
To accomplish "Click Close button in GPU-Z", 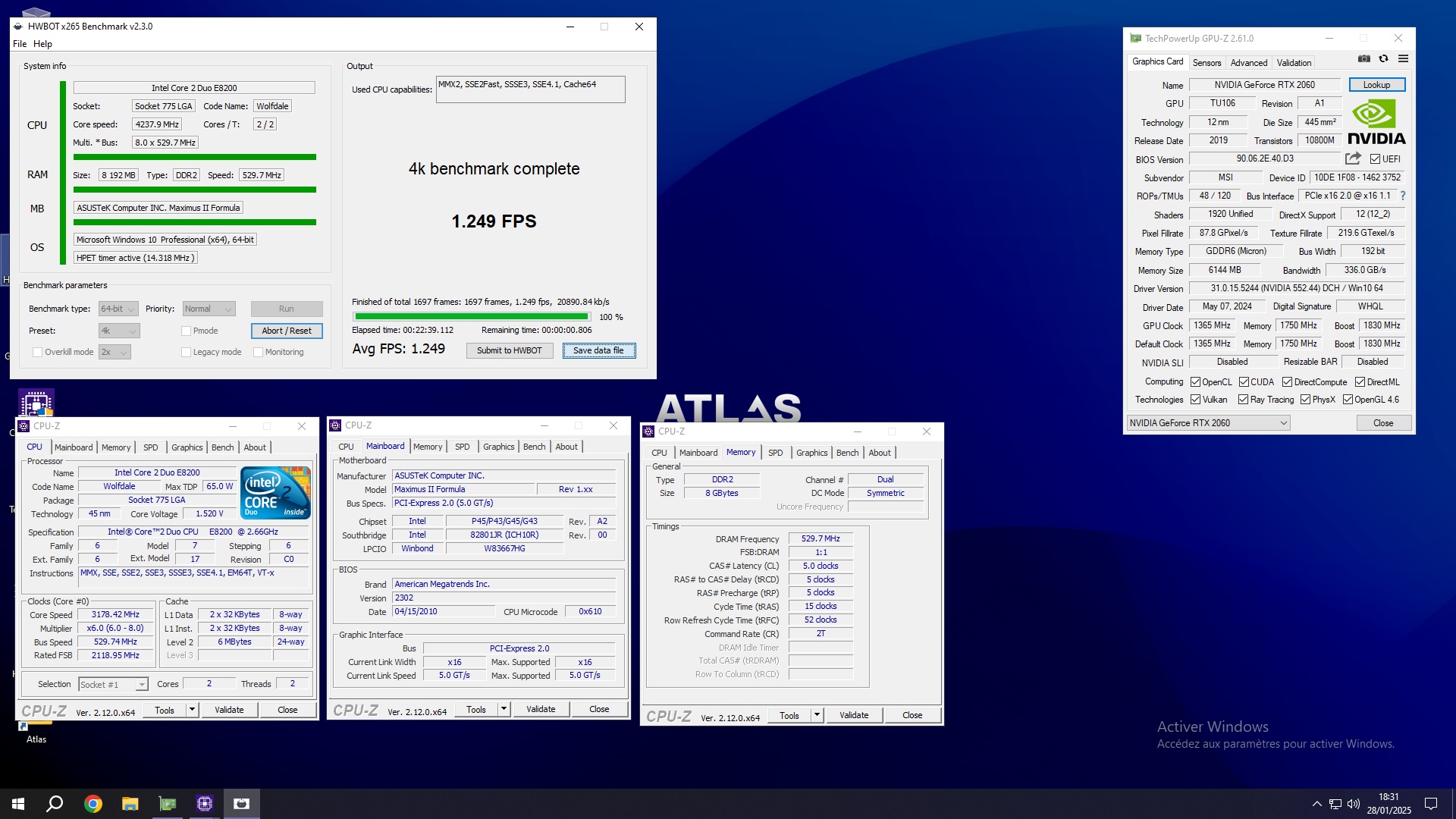I will (x=1383, y=423).
